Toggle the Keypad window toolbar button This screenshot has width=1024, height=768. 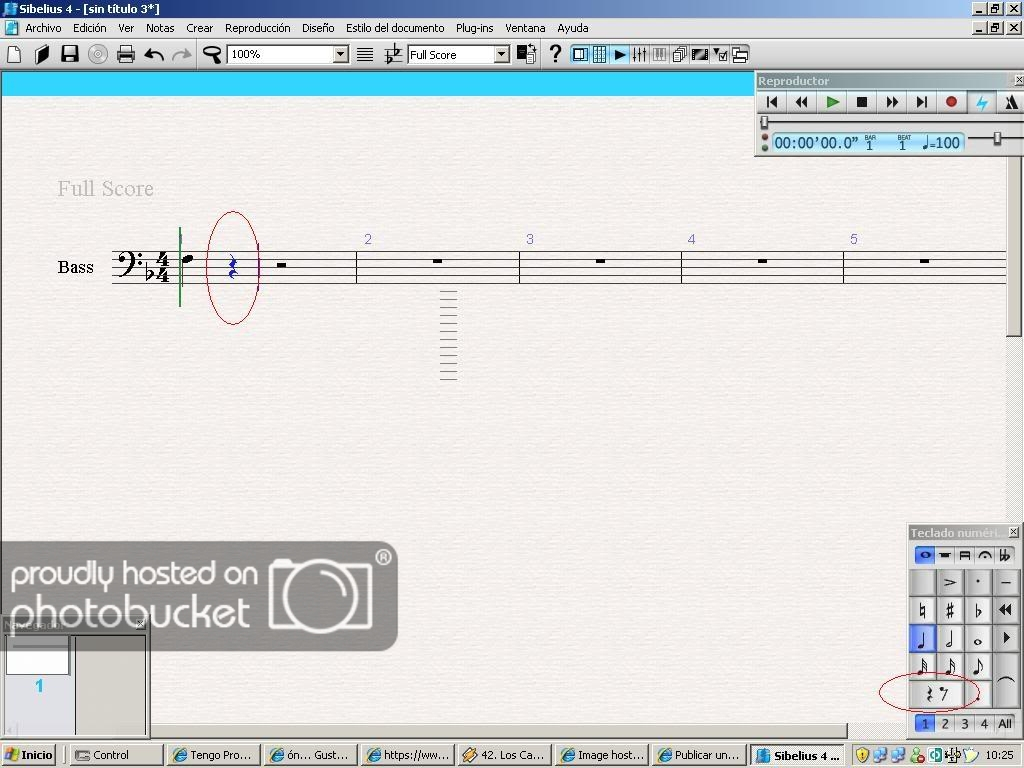[x=600, y=54]
